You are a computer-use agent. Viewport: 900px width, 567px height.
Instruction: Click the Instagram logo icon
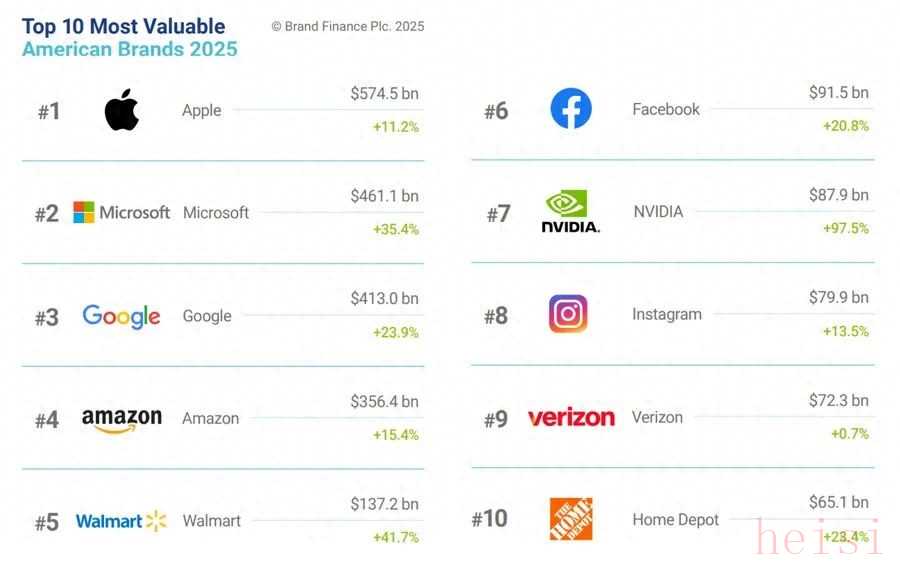[568, 314]
